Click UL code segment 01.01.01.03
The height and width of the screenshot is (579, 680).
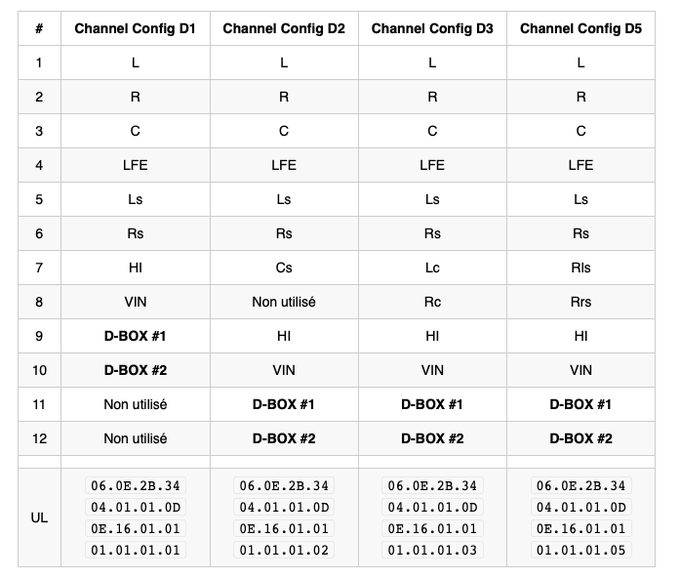(432, 550)
